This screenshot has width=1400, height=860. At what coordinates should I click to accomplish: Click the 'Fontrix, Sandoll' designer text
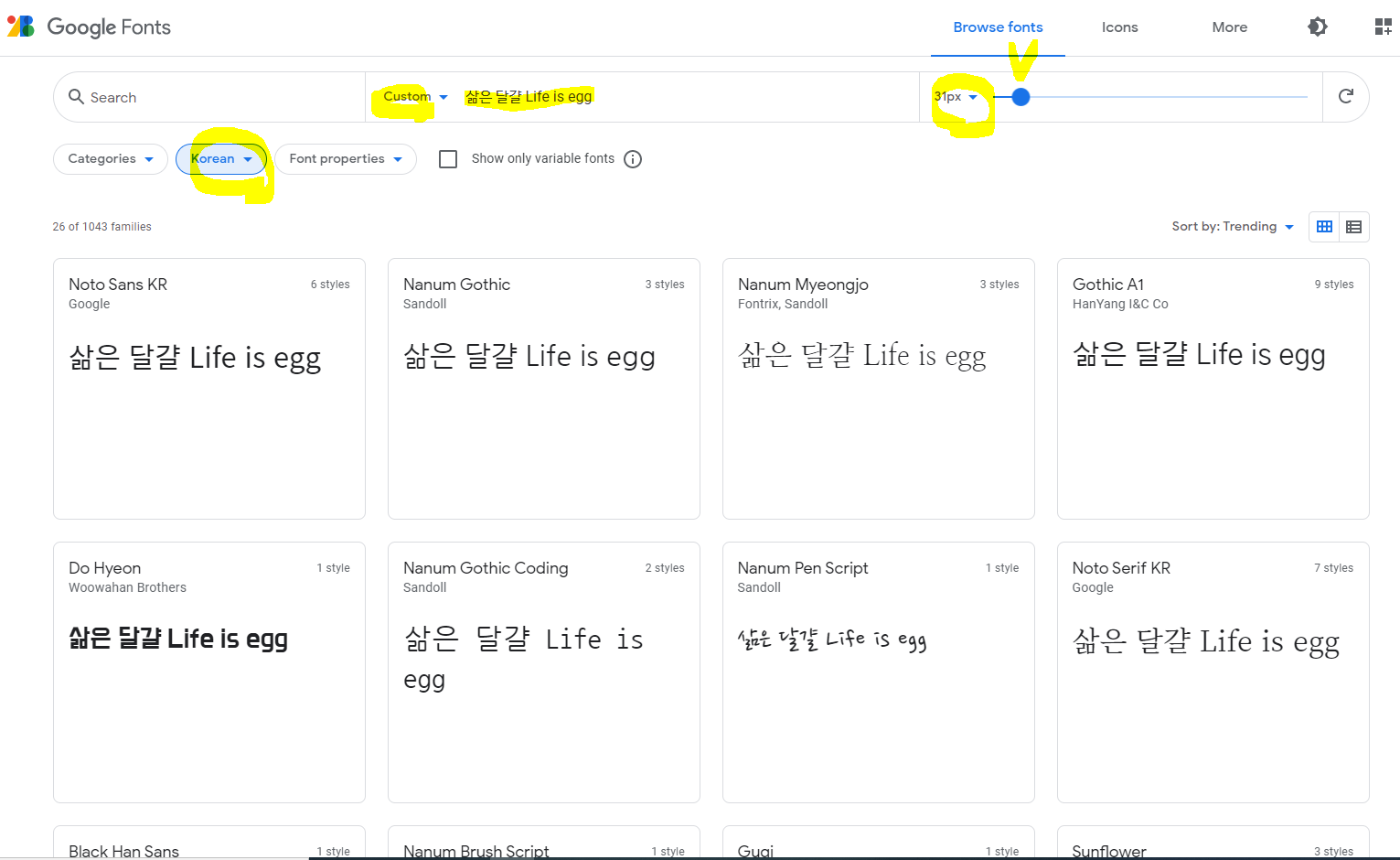(783, 304)
